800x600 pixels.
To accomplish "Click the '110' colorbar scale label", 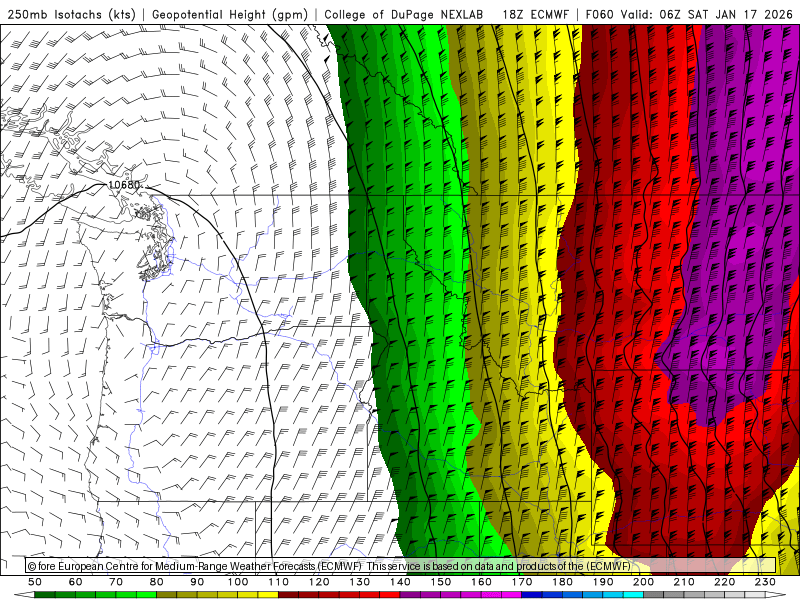I will click(x=279, y=582).
